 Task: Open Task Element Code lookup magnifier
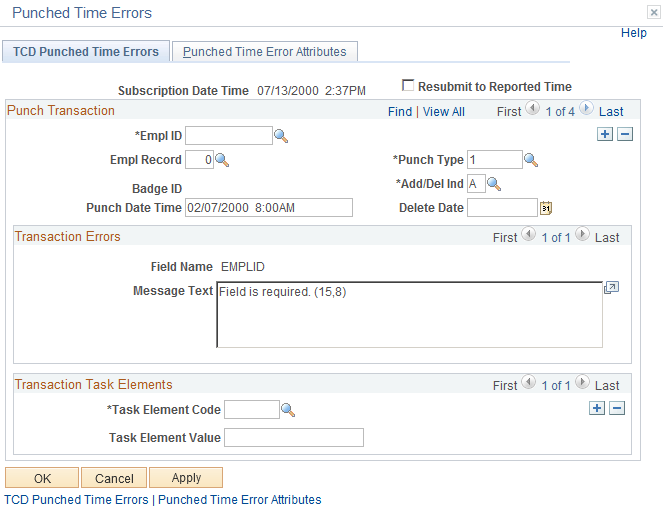(288, 410)
